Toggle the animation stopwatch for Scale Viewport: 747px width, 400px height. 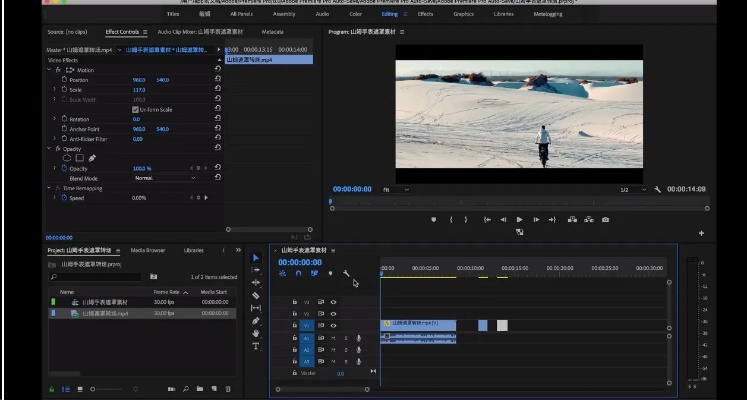[x=62, y=89]
